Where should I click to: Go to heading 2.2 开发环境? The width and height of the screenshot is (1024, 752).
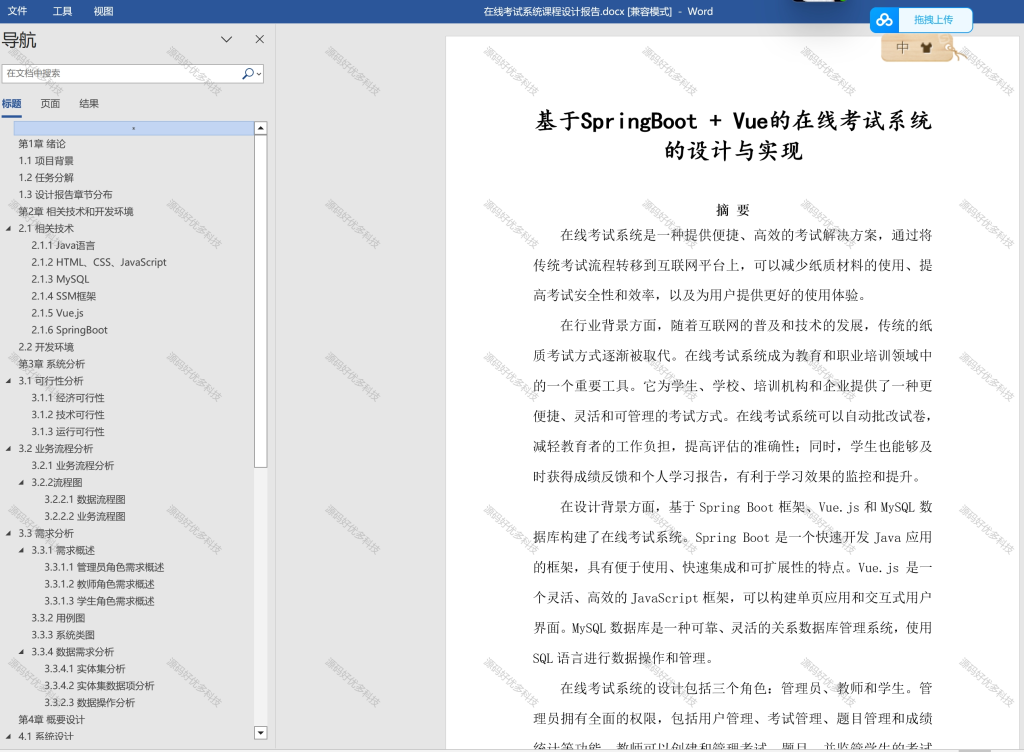coord(46,347)
